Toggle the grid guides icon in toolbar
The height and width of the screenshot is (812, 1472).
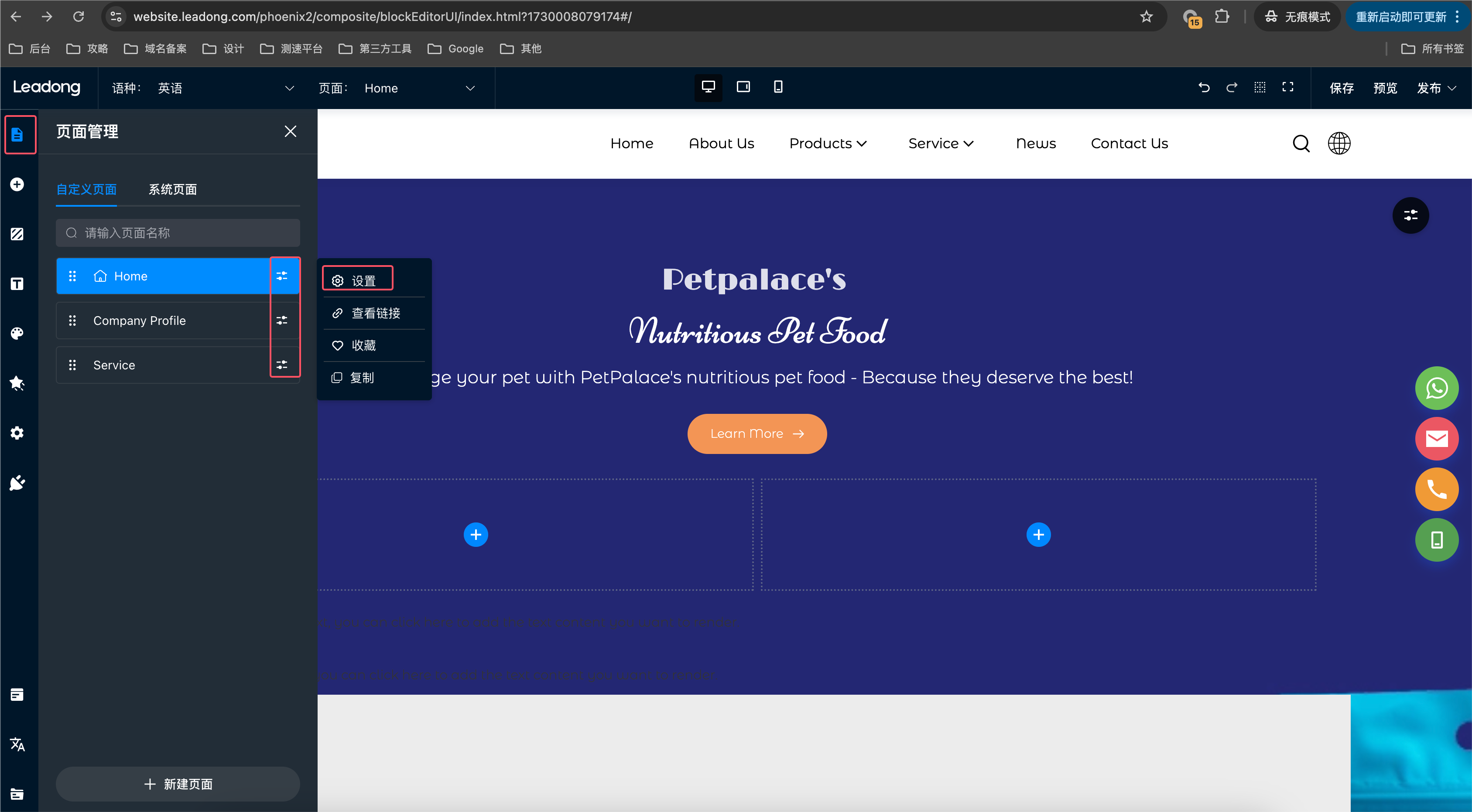[x=1260, y=87]
